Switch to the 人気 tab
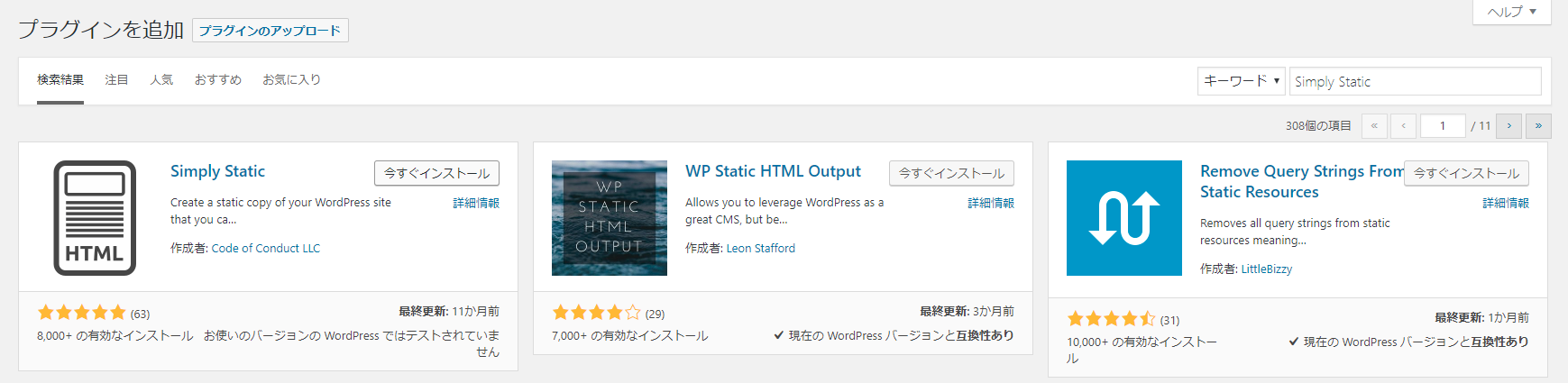The image size is (1568, 383). coord(161,80)
